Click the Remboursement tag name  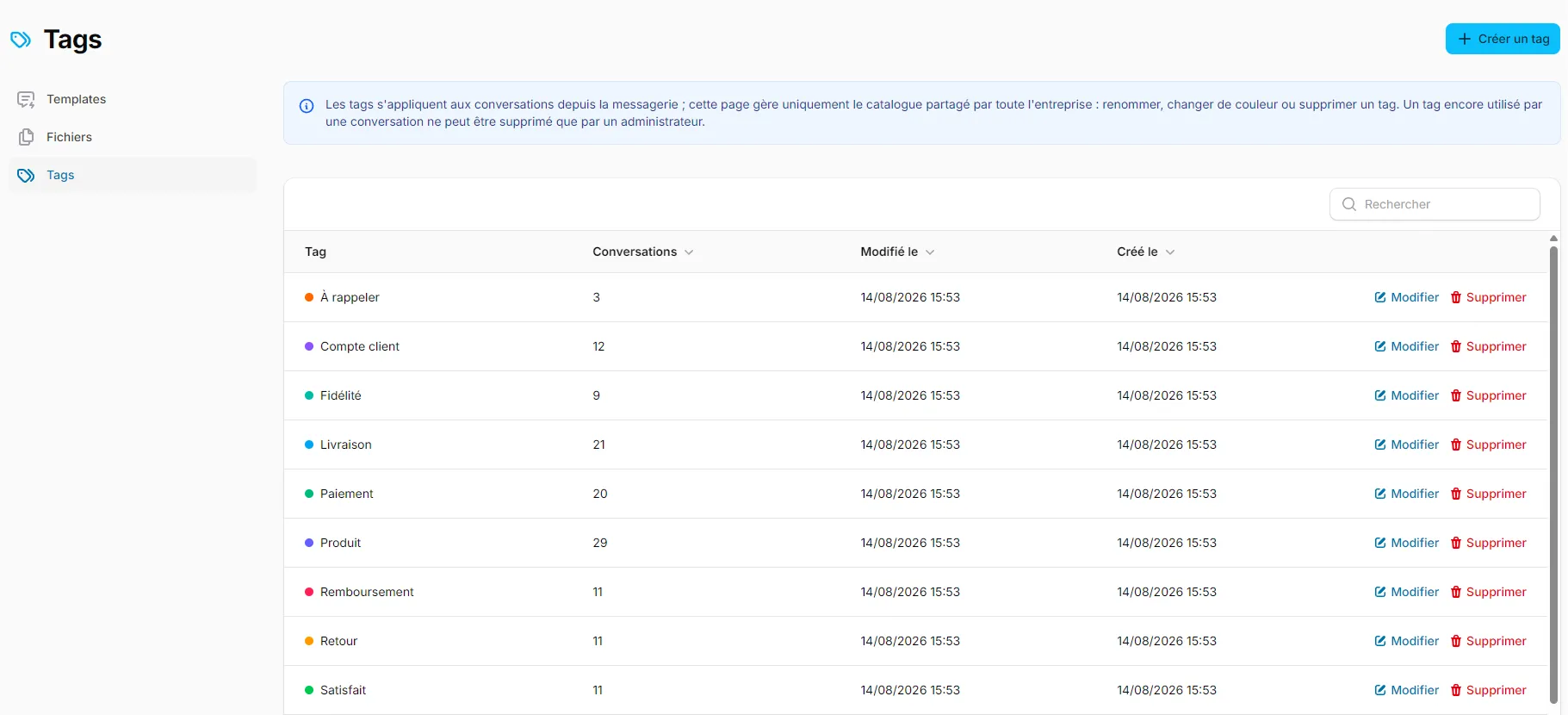point(367,592)
